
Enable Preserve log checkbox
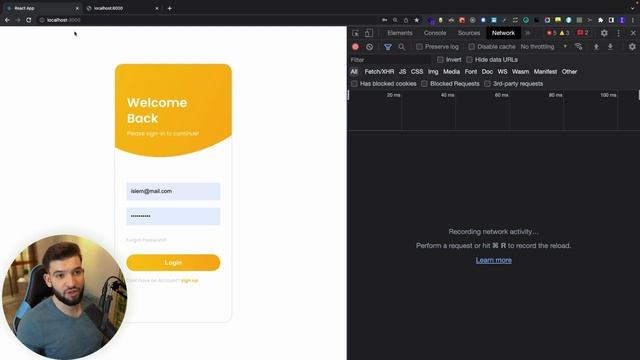coord(419,47)
